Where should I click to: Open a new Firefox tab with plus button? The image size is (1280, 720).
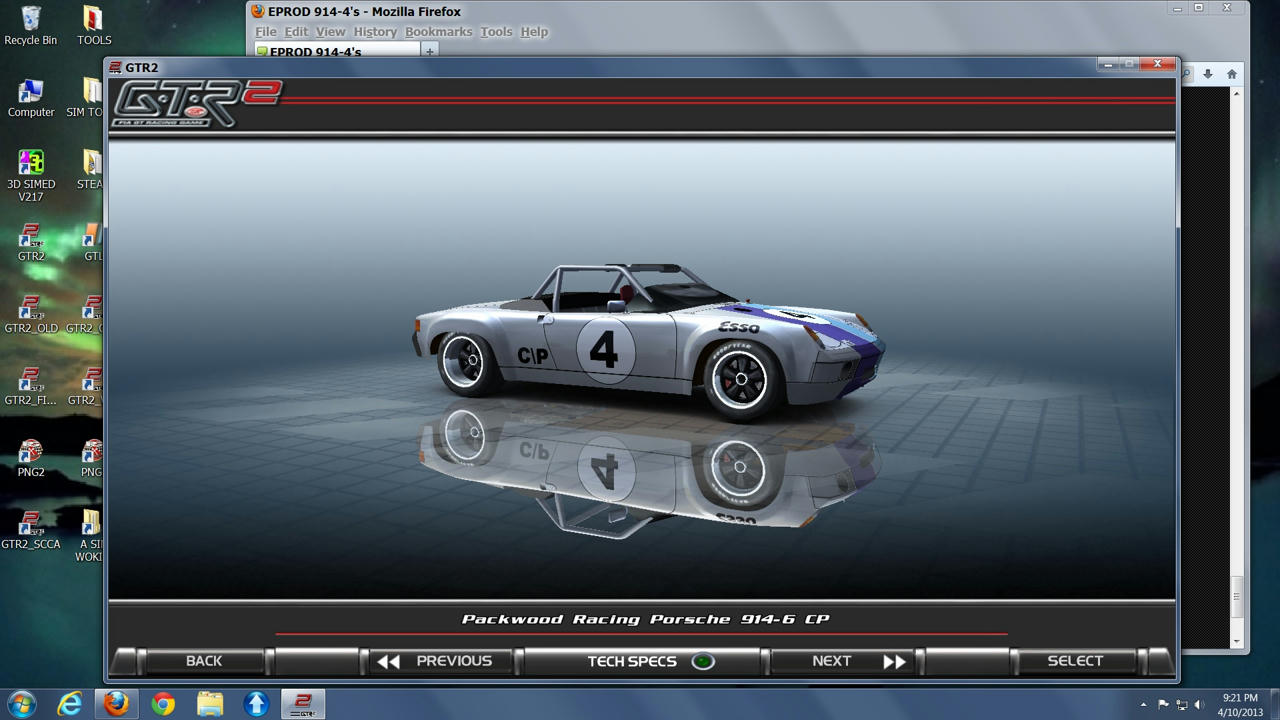point(430,51)
